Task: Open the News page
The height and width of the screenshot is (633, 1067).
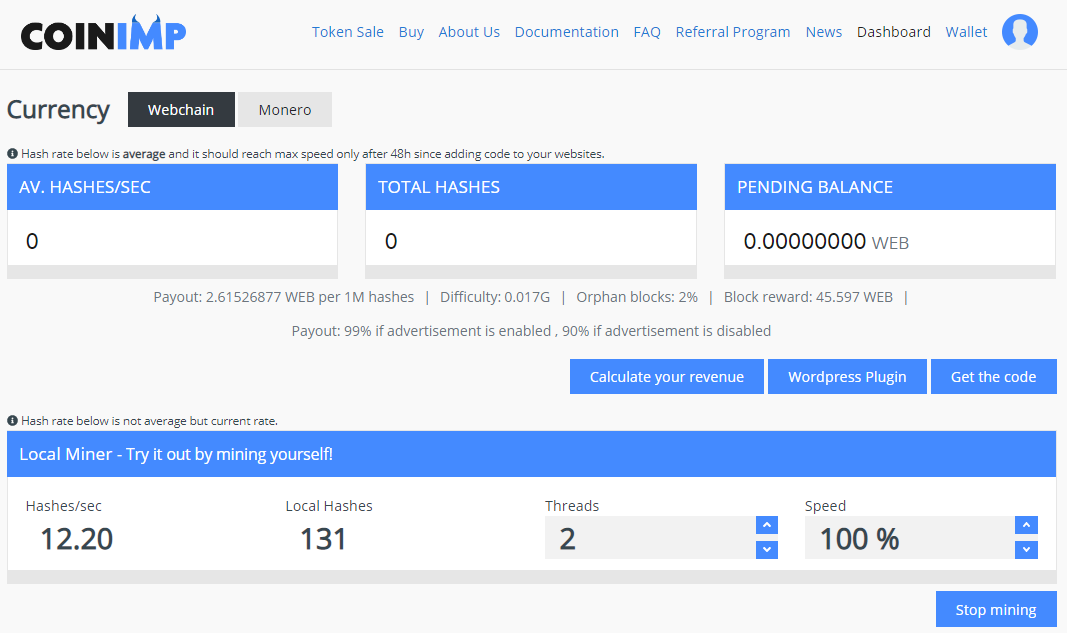Action: point(823,32)
